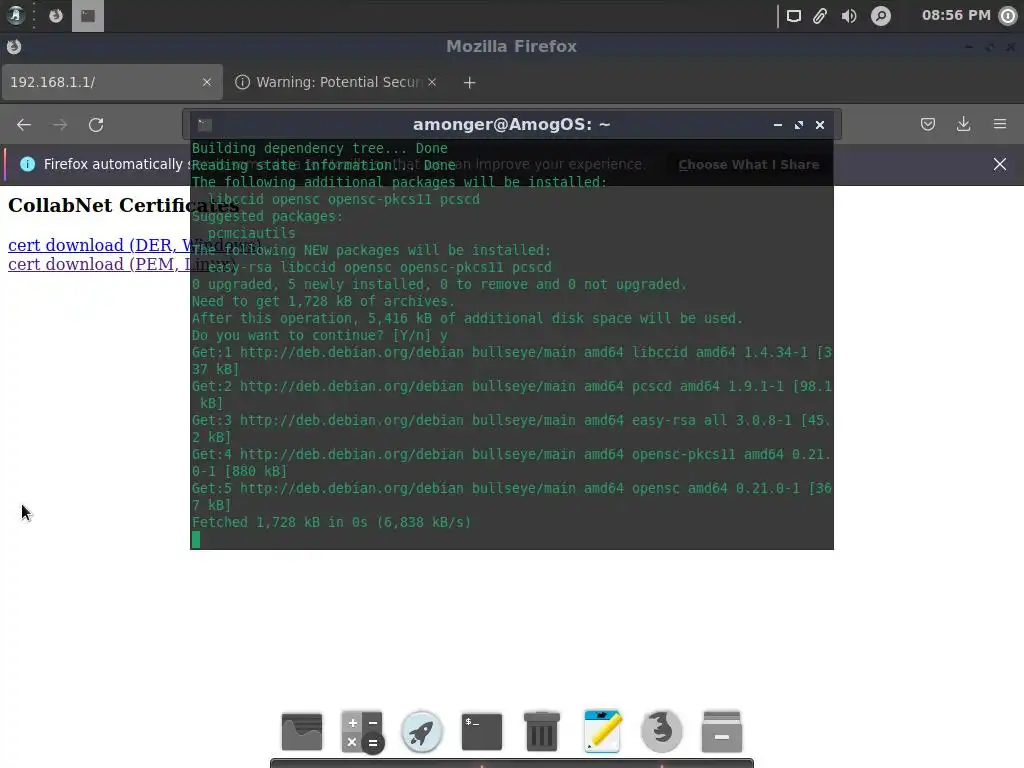The height and width of the screenshot is (768, 1024).
Task: Open the file manager from the dock
Action: tap(302, 731)
